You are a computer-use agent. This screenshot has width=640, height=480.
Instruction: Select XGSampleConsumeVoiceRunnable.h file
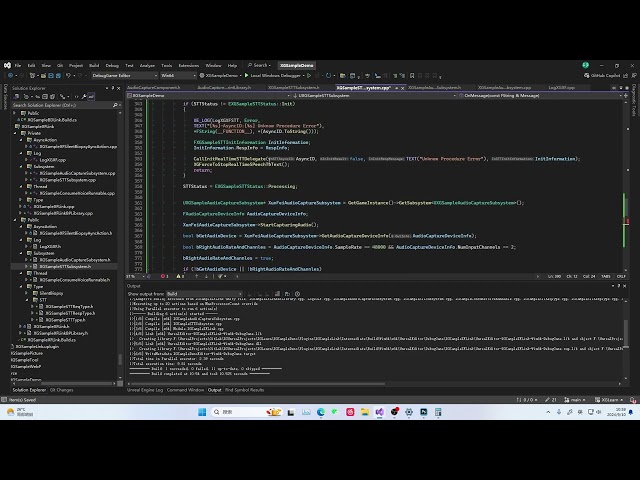(x=75, y=280)
